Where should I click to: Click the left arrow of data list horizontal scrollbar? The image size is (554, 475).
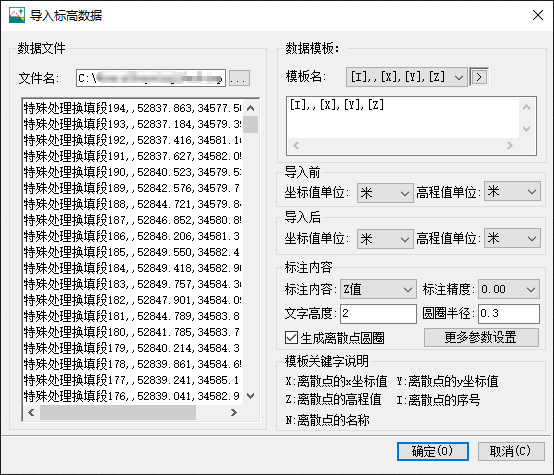(31, 412)
